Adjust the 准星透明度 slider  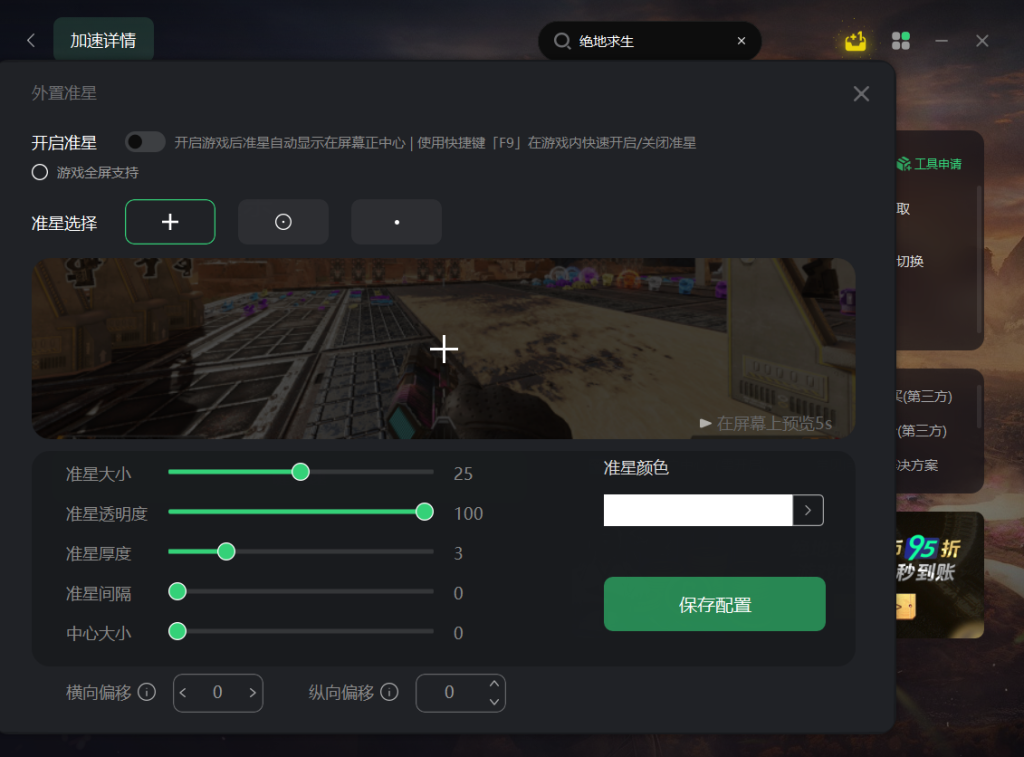point(424,511)
